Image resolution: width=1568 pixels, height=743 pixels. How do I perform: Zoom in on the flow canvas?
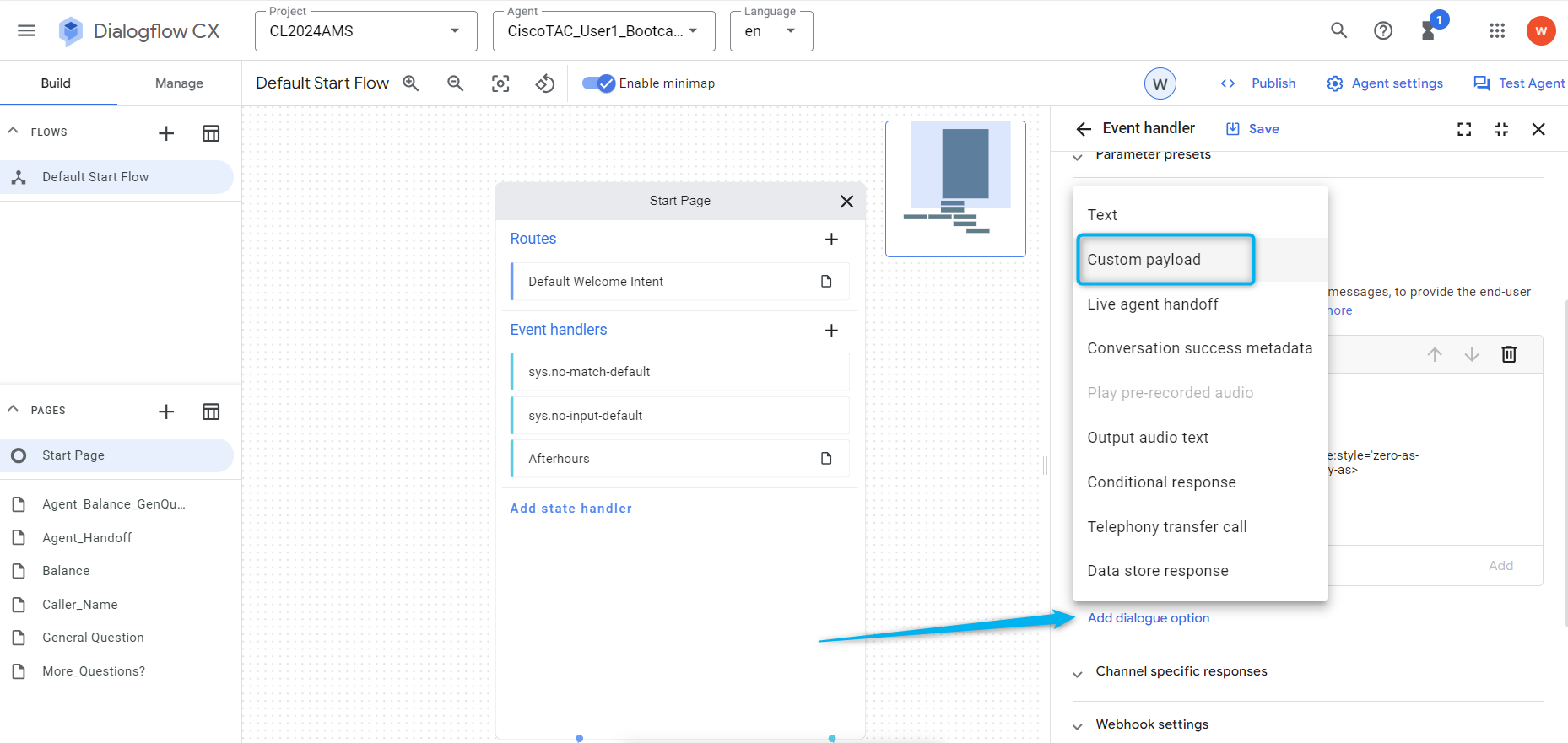[411, 83]
